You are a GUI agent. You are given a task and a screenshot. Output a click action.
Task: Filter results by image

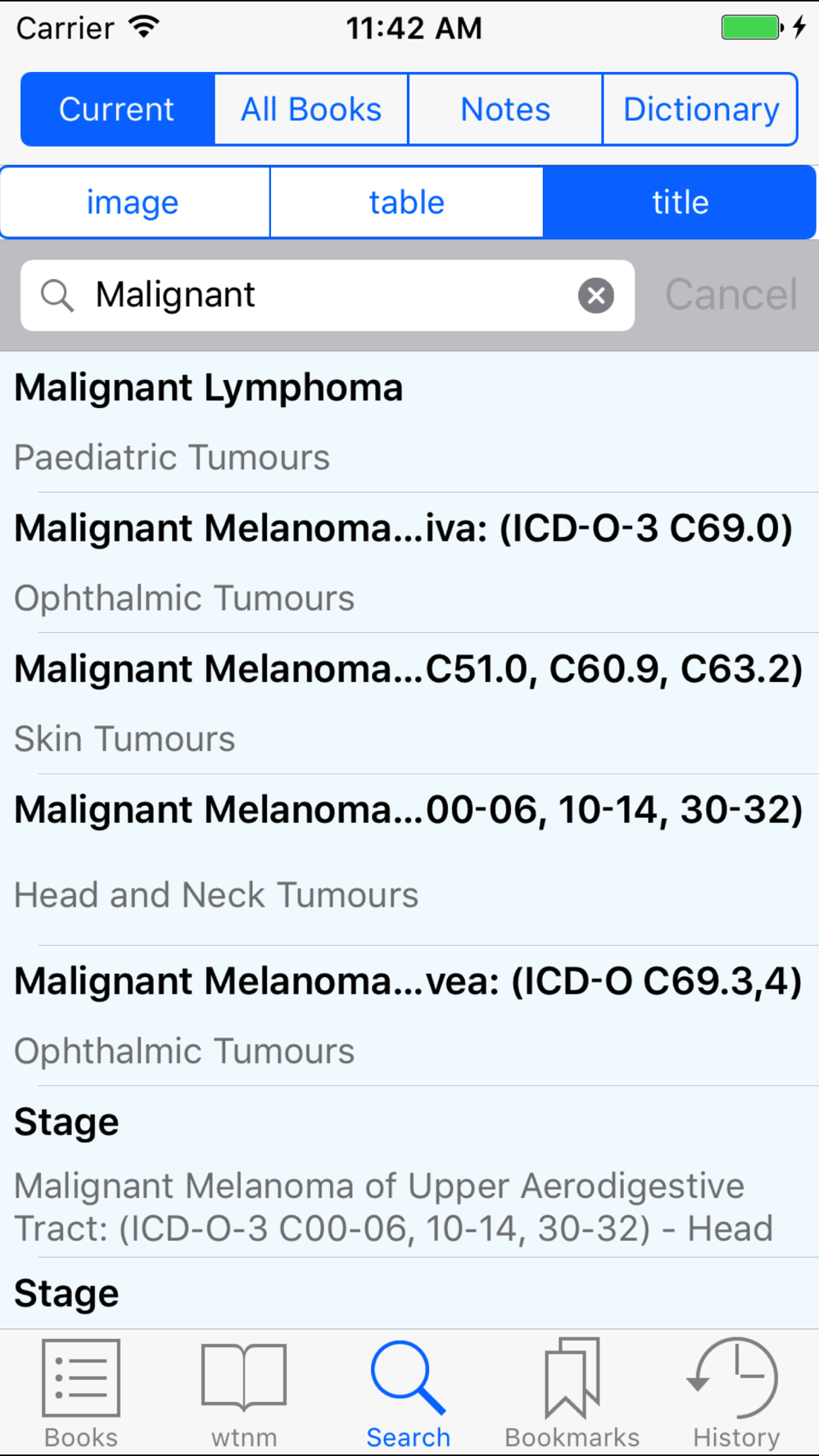(x=133, y=202)
